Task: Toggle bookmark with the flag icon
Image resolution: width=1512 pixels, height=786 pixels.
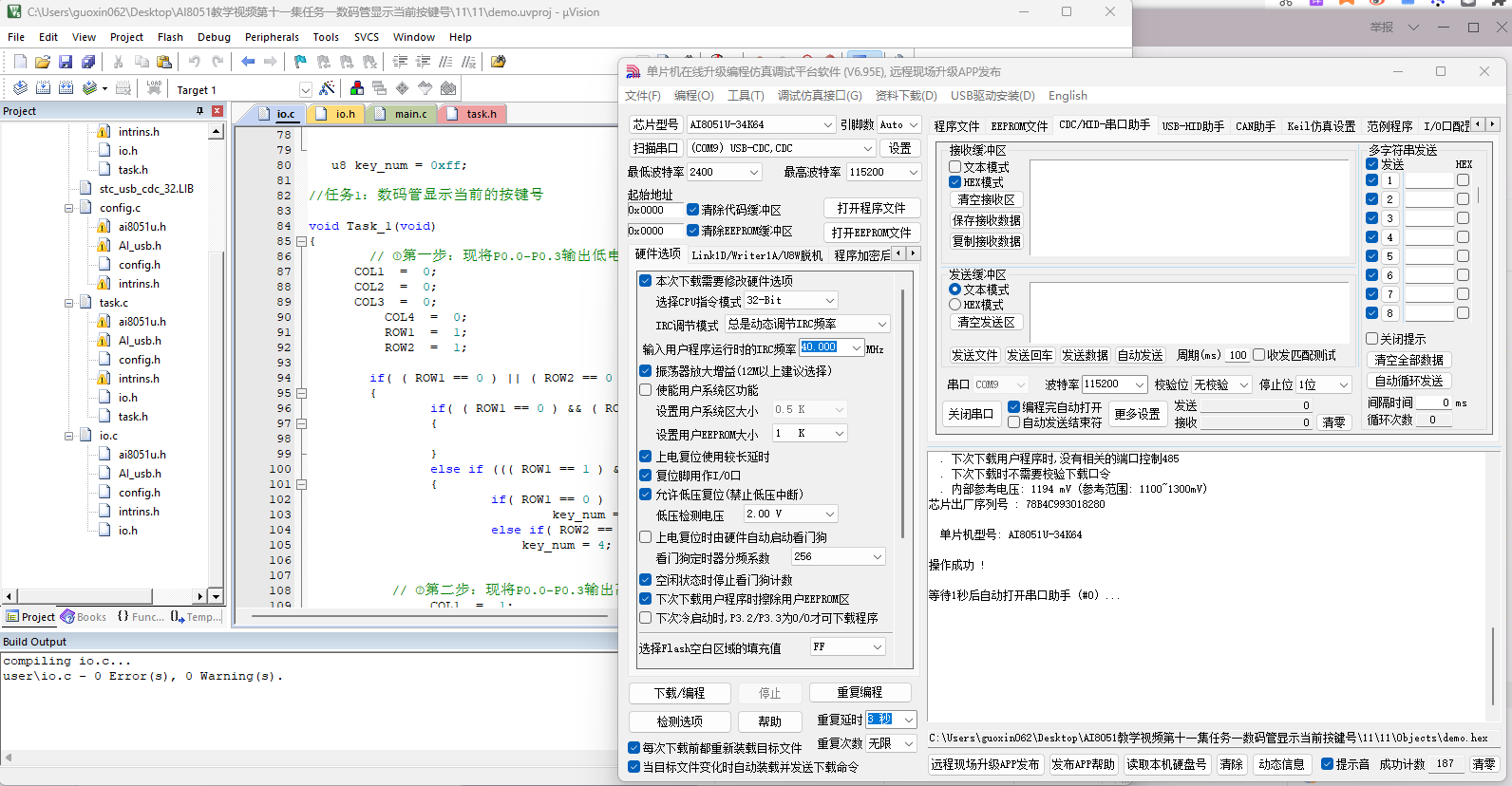Action: pyautogui.click(x=301, y=62)
